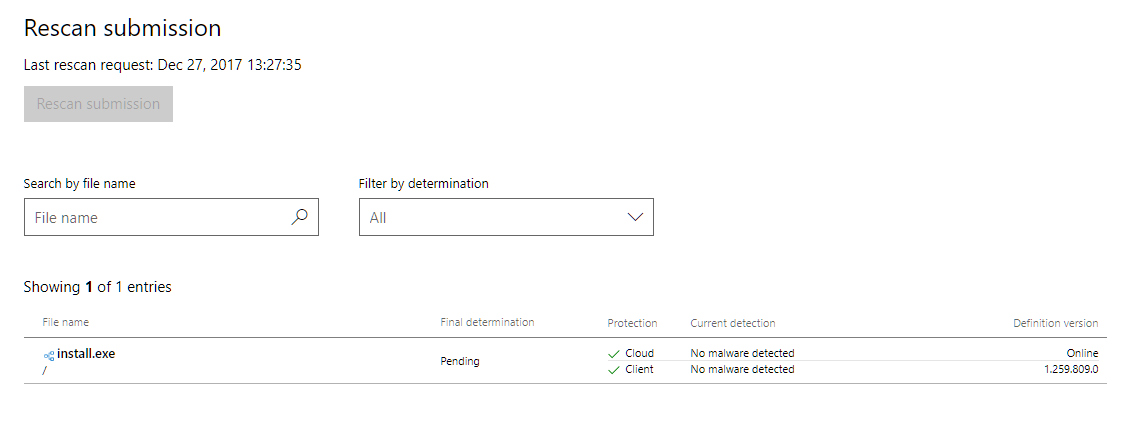The width and height of the screenshot is (1138, 429).
Task: Click the Cloud protection checkmark icon
Action: click(613, 353)
